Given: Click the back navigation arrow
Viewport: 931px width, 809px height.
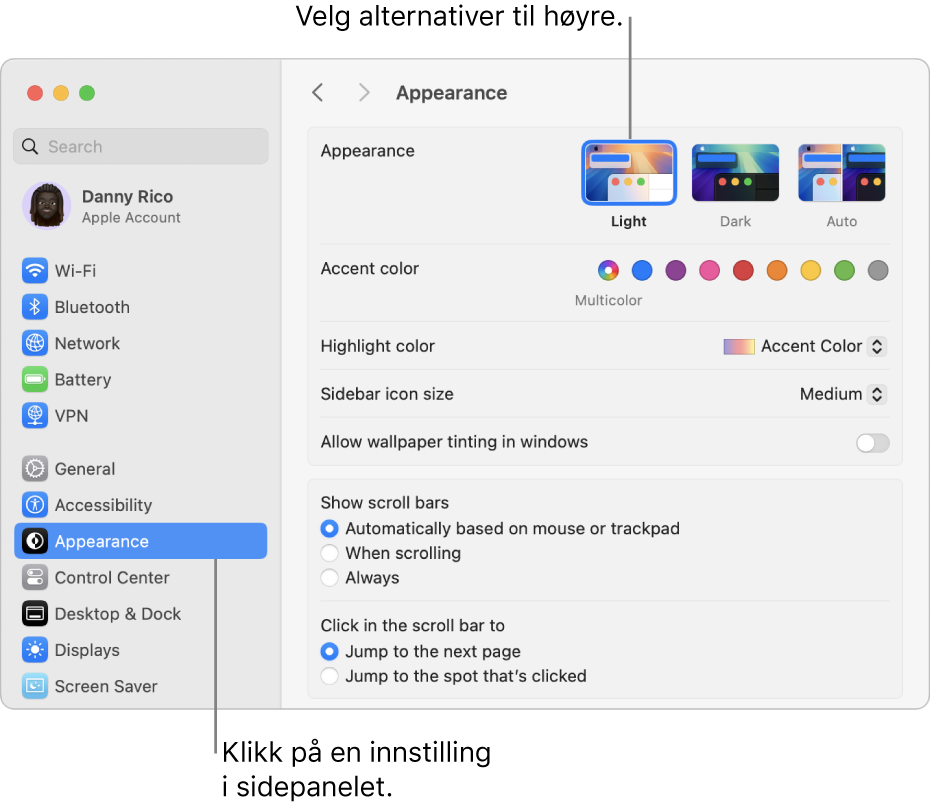Looking at the screenshot, I should 318,93.
